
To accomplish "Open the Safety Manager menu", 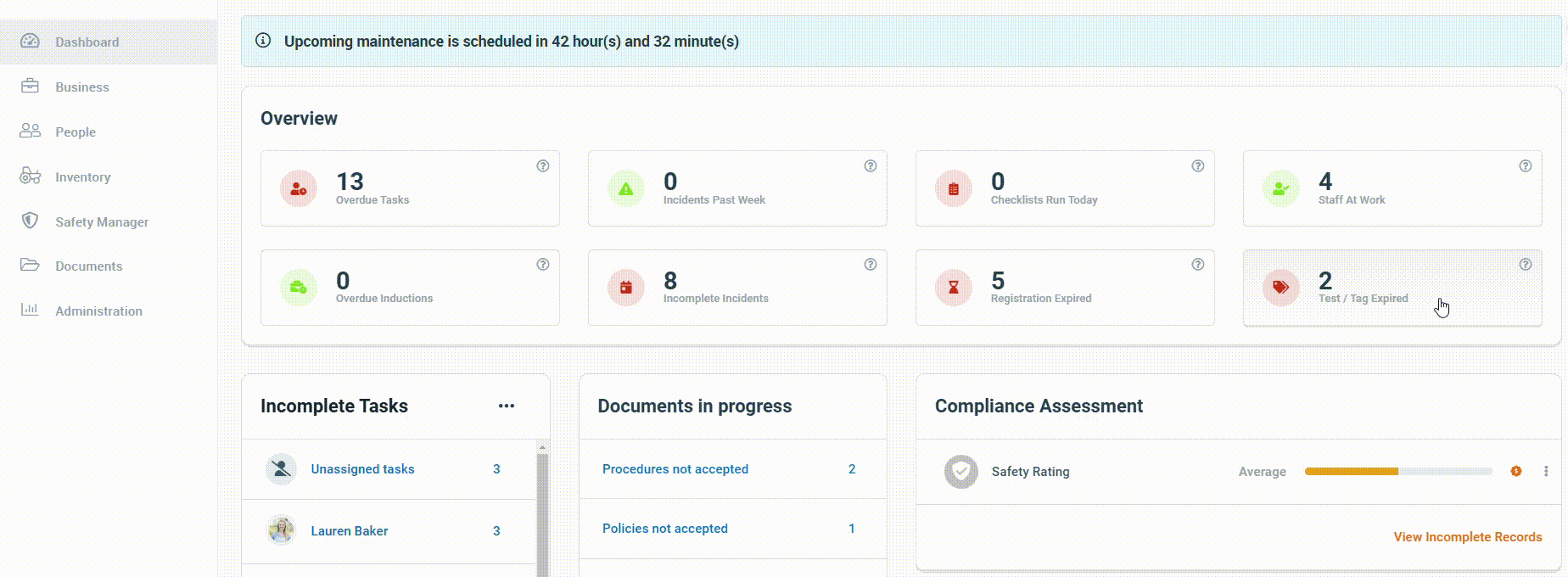I will pyautogui.click(x=102, y=221).
